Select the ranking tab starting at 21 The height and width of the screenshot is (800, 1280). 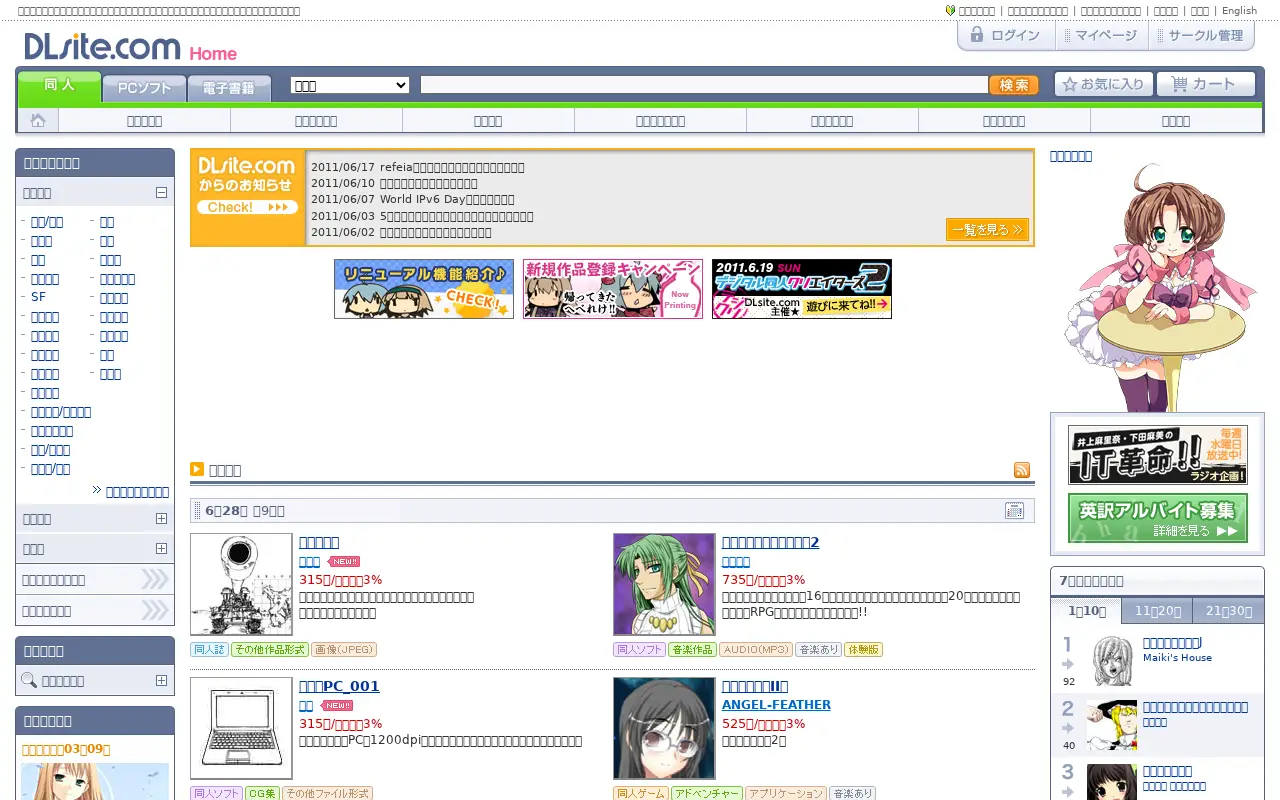point(1229,611)
